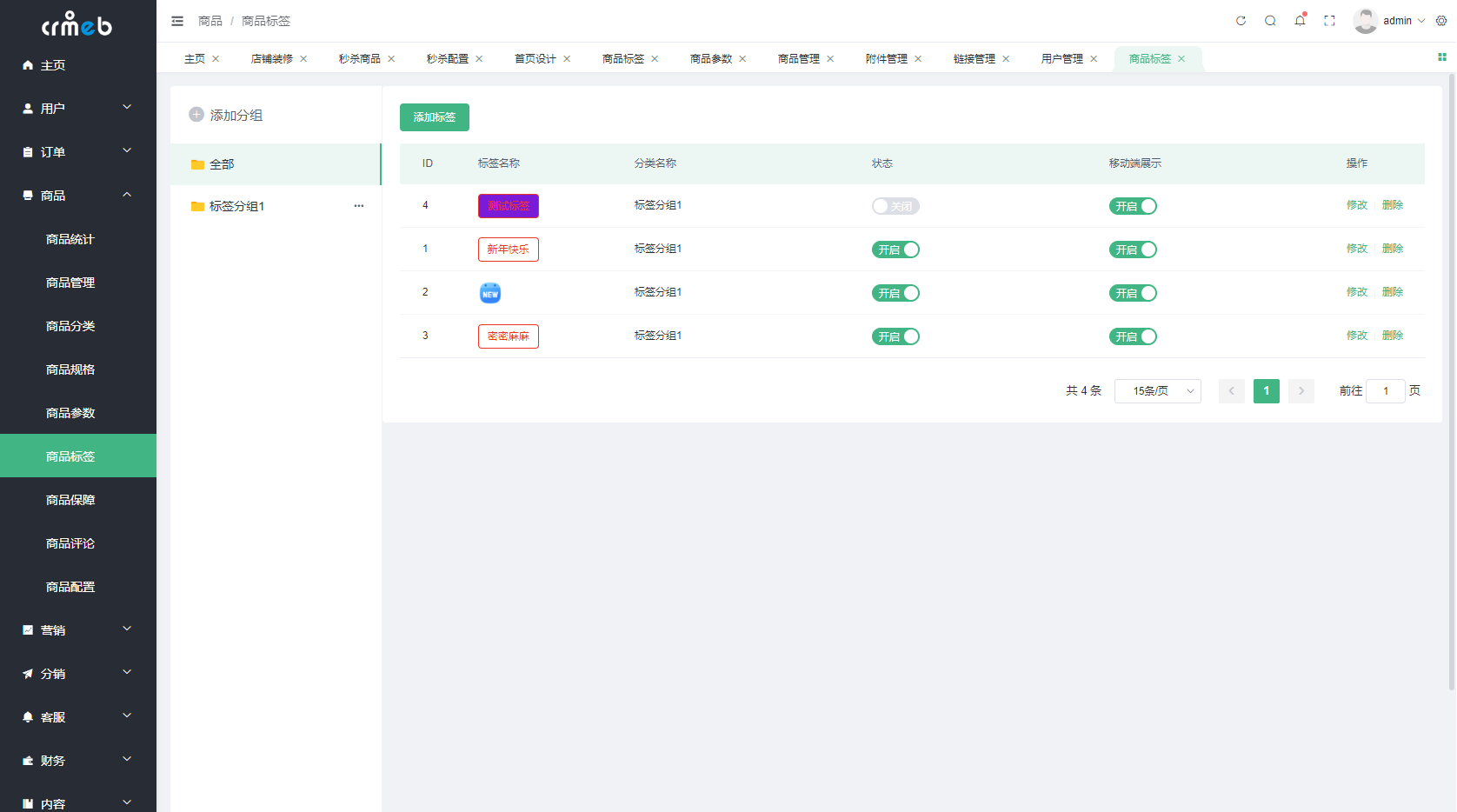Open the green tab-grid icon at far right

point(1441,57)
